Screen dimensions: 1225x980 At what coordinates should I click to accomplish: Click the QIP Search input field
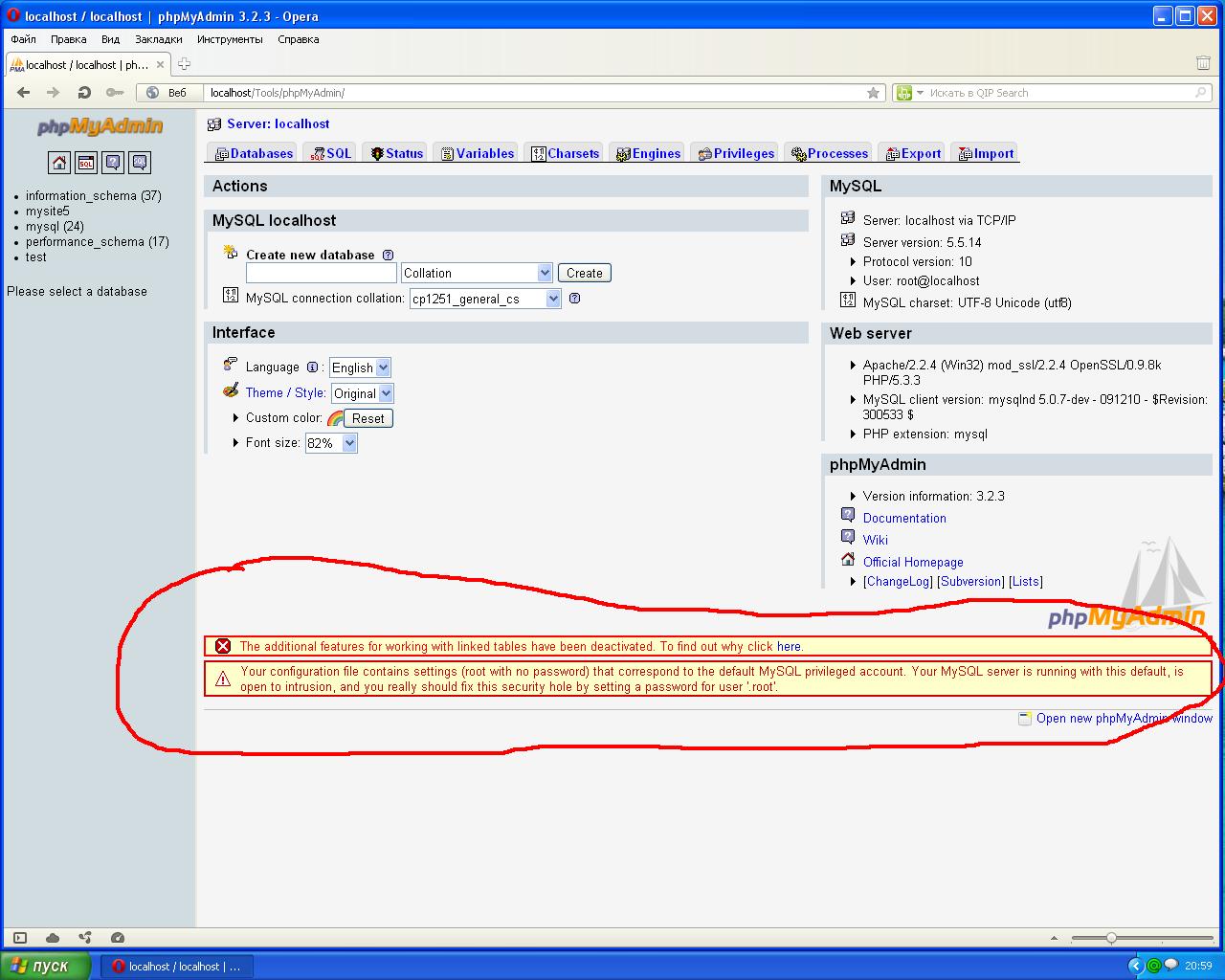pyautogui.click(x=1060, y=93)
